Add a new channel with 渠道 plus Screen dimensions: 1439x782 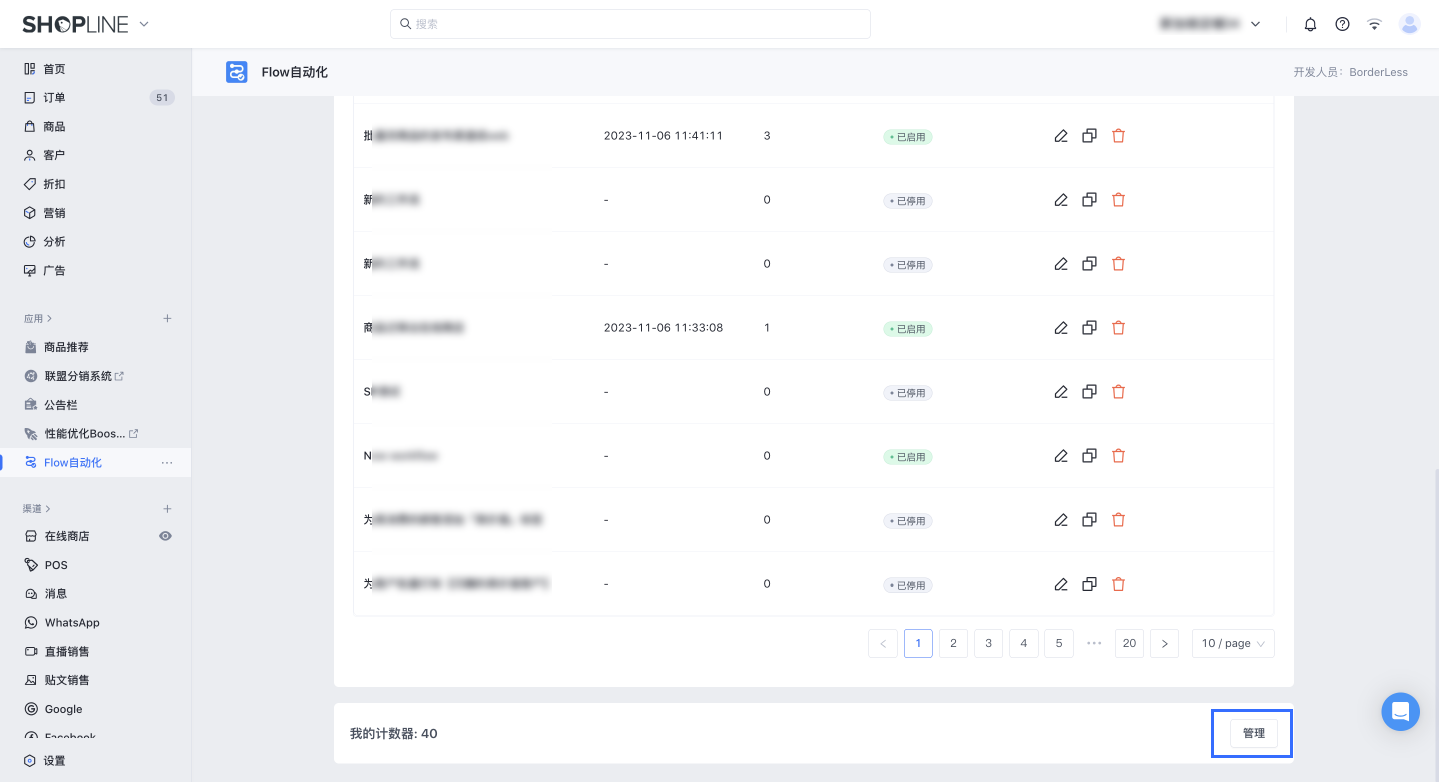tap(167, 509)
